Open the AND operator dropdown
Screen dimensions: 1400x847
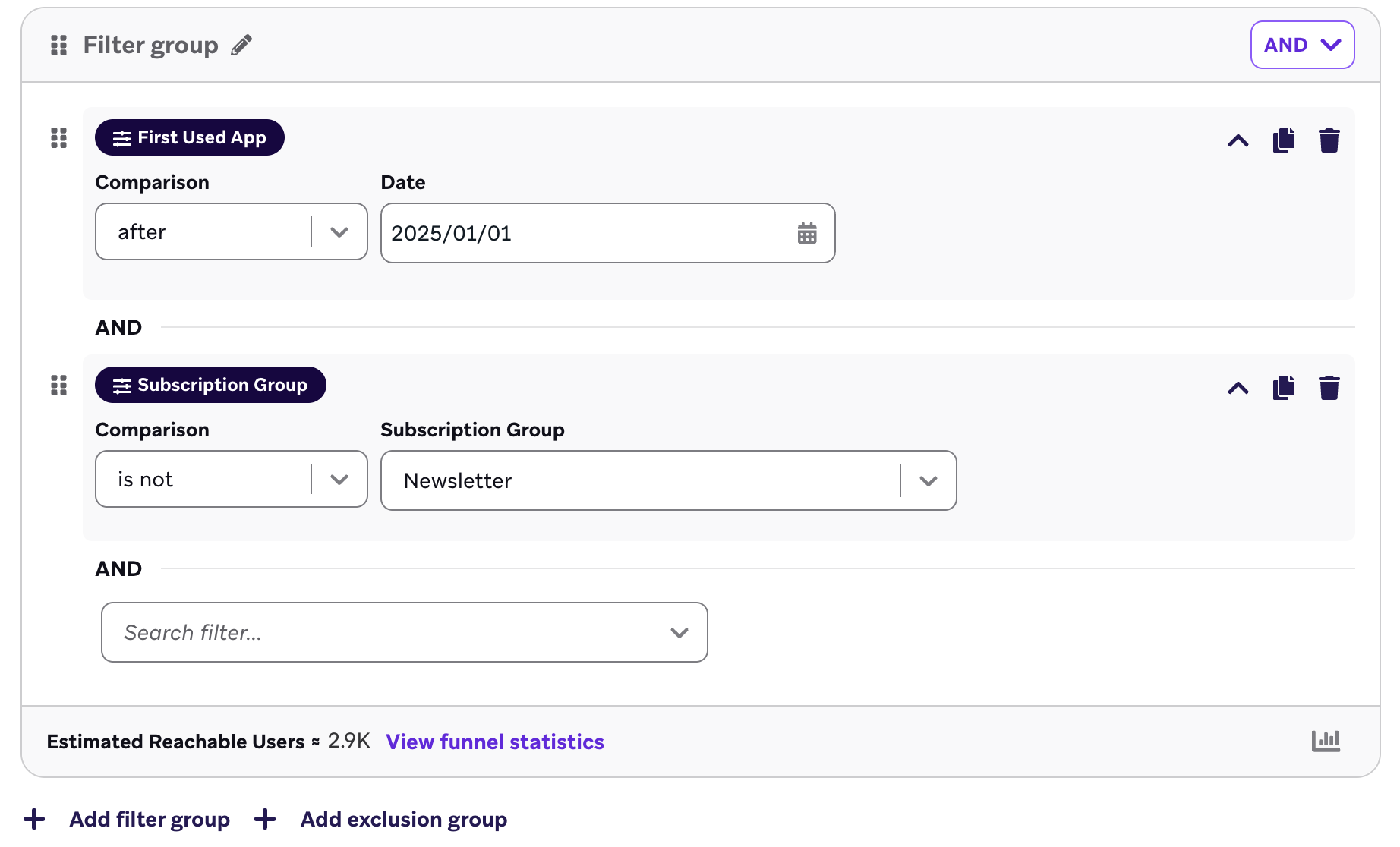point(1302,45)
